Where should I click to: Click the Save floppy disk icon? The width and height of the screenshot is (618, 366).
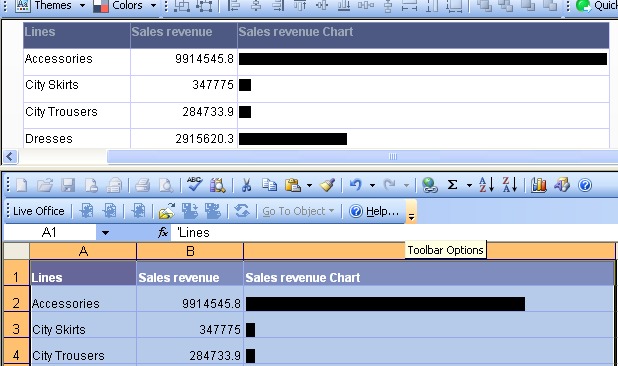[68, 185]
